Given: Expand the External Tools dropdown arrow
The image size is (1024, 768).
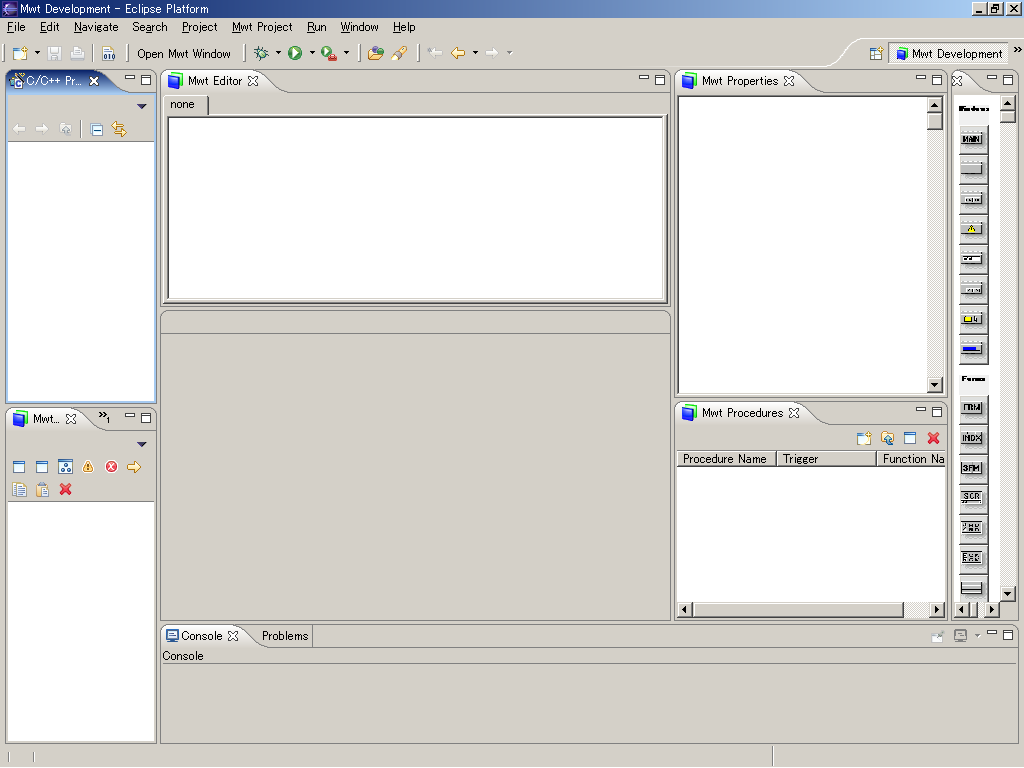Looking at the screenshot, I should 346,53.
